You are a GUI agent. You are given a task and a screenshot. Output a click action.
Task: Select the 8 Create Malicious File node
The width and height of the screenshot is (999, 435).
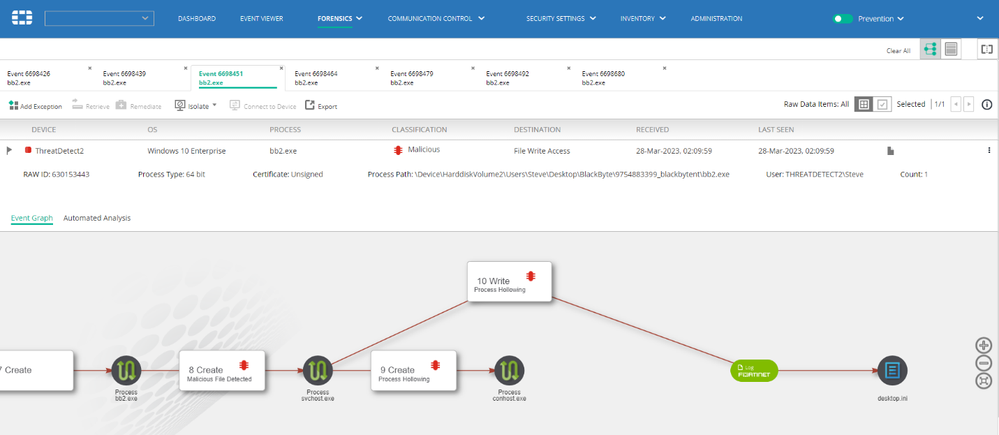pyautogui.click(x=222, y=370)
